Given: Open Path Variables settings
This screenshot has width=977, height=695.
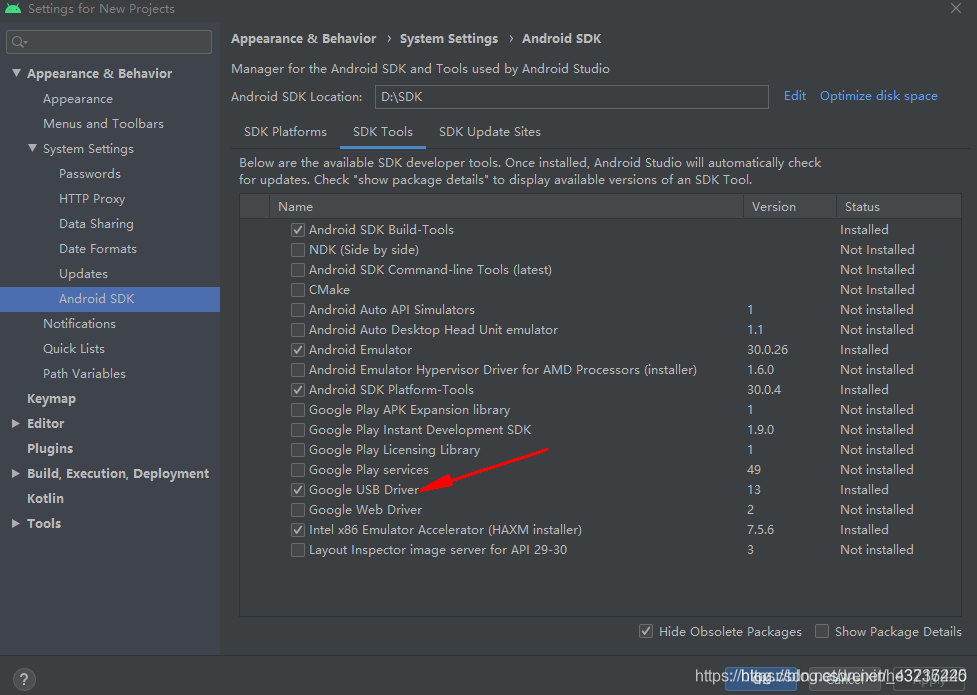Looking at the screenshot, I should (84, 373).
